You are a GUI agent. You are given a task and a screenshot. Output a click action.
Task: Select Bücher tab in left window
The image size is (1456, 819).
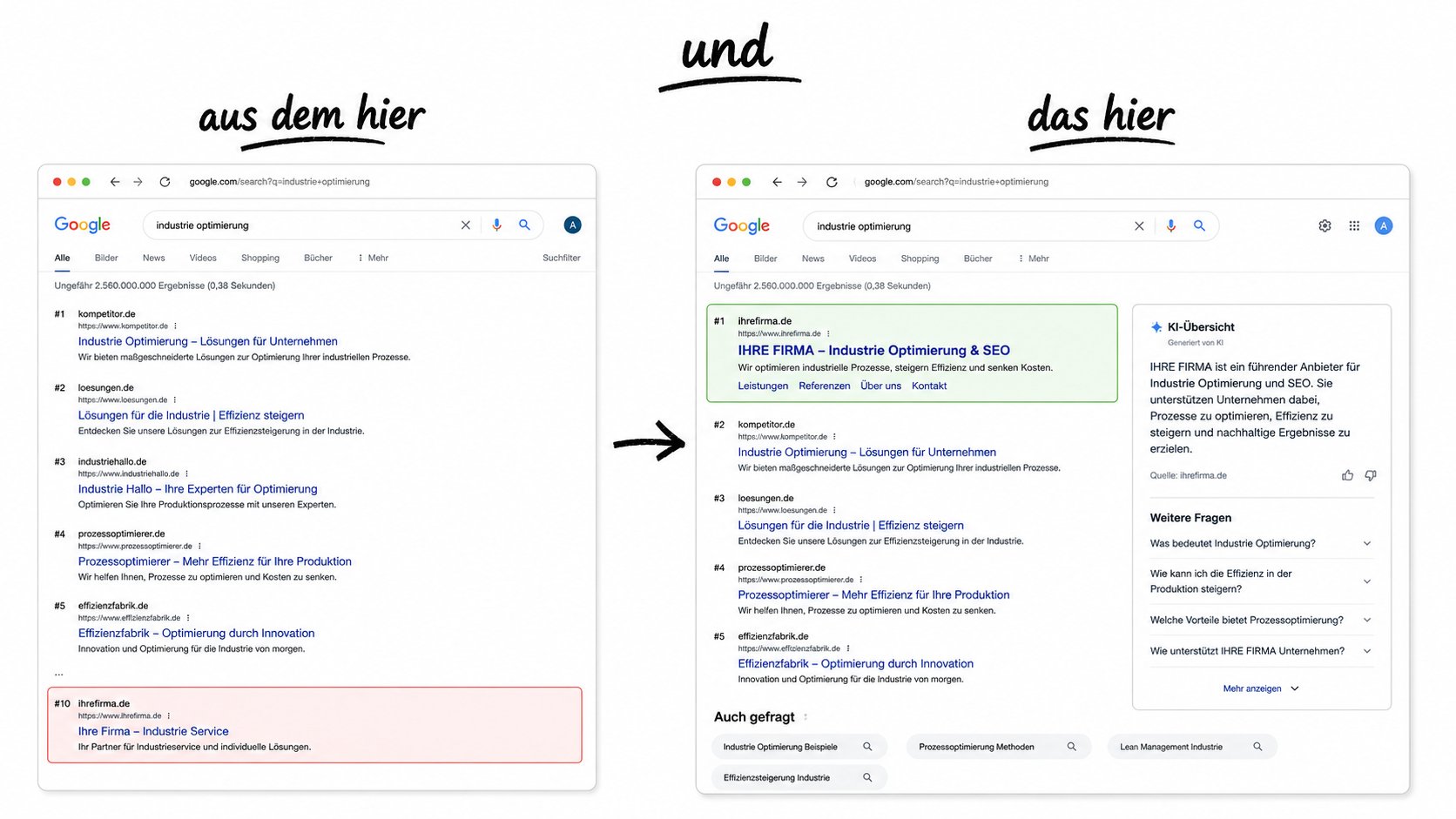(x=318, y=258)
